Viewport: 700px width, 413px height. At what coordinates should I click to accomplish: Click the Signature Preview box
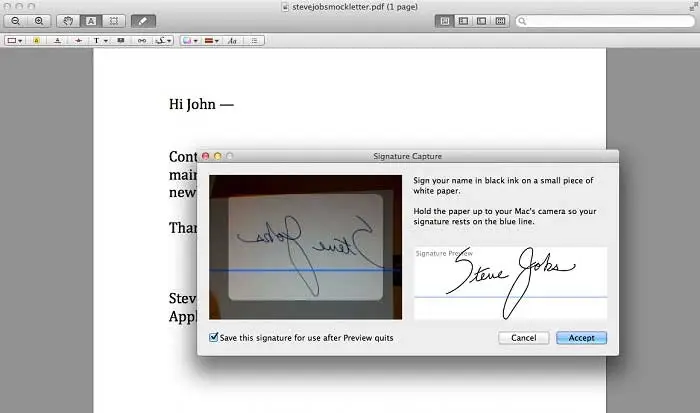510,283
